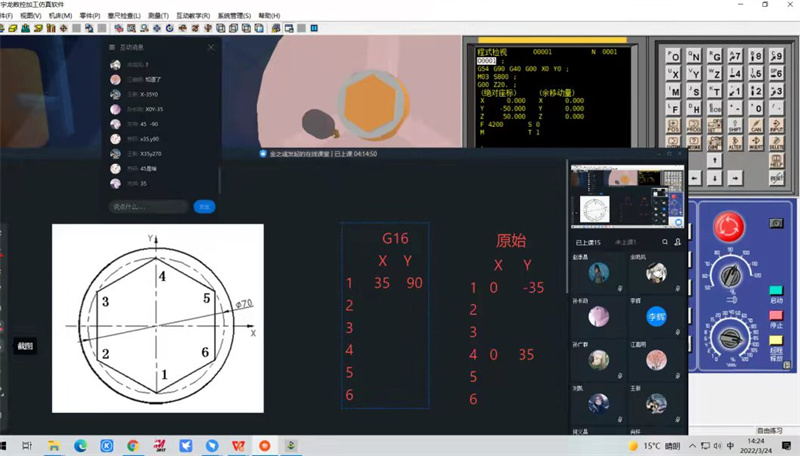
Task: Click the EOB key on keypad
Action: (x=715, y=109)
